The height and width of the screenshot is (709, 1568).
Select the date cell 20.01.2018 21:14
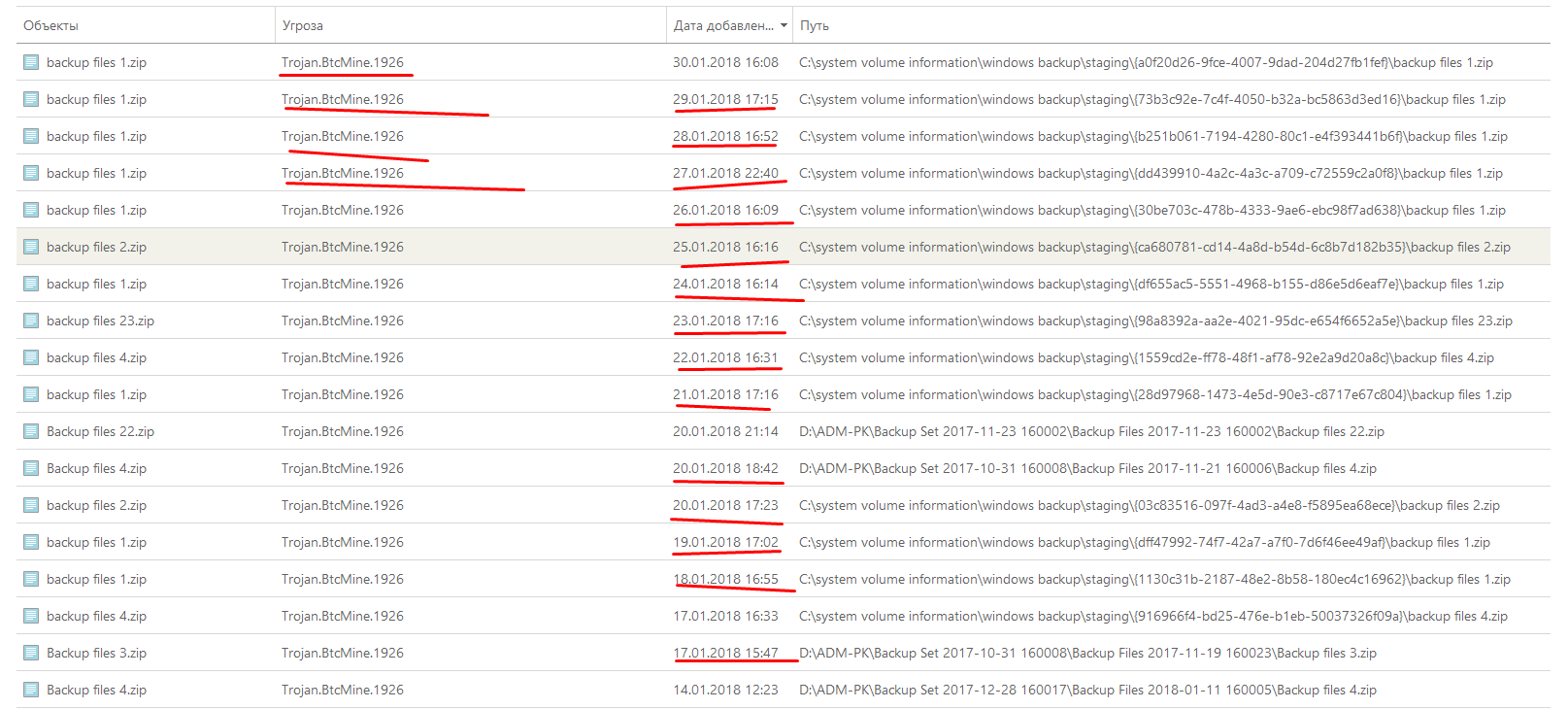click(725, 431)
